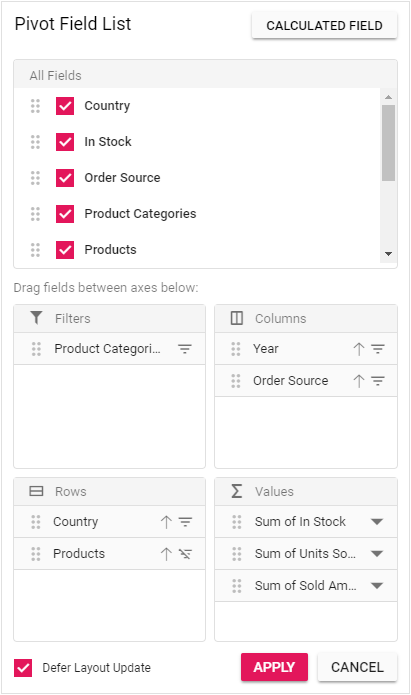Select the Country item in Rows
The width and height of the screenshot is (411, 695).
(x=110, y=522)
